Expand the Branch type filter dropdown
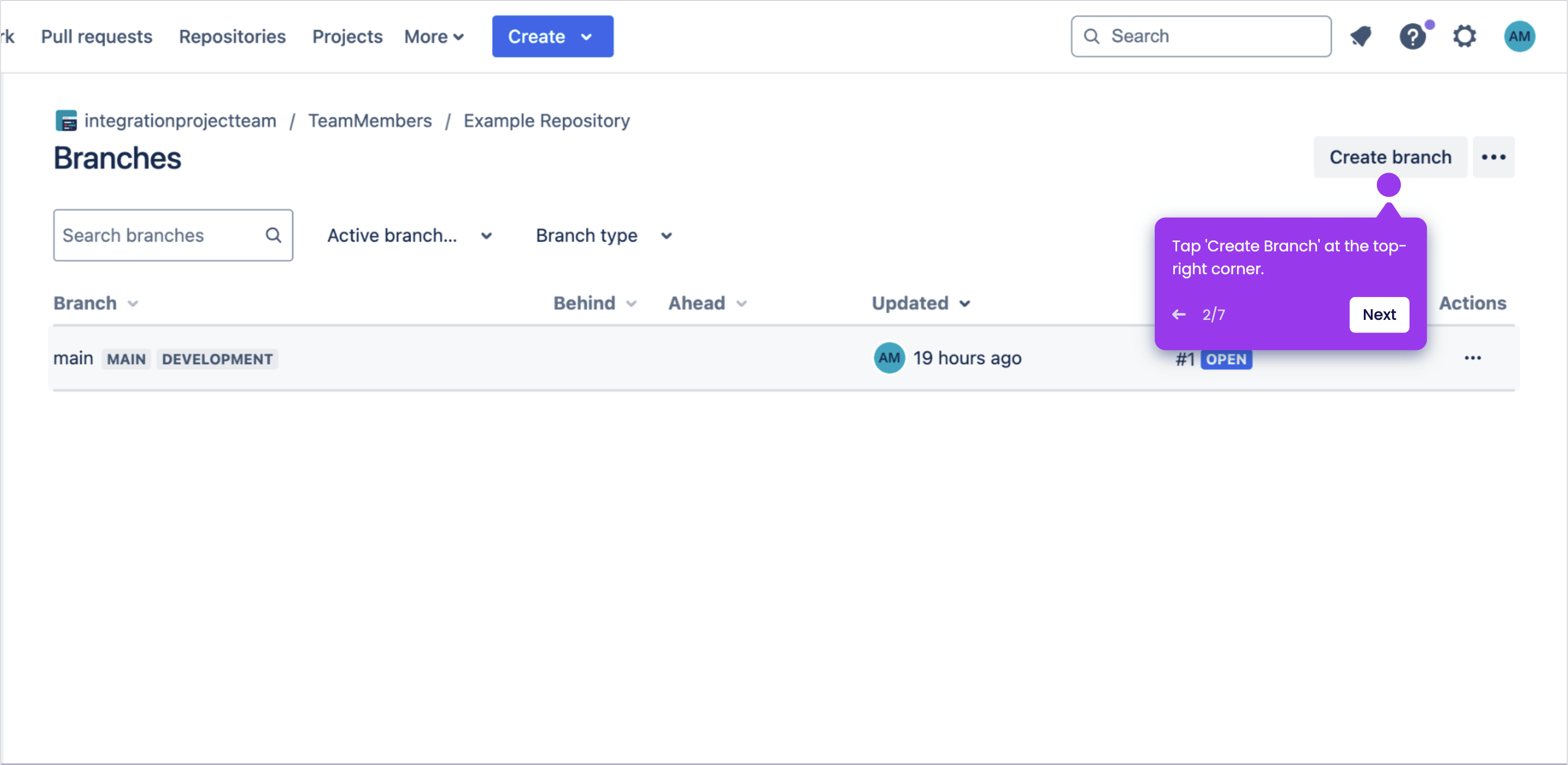The height and width of the screenshot is (765, 1568). (604, 236)
